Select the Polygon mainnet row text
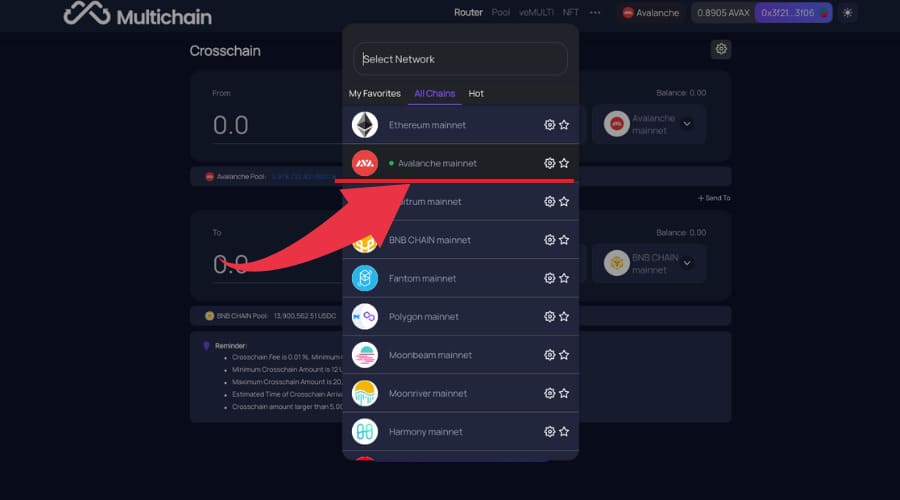The width and height of the screenshot is (900, 500). click(x=424, y=316)
